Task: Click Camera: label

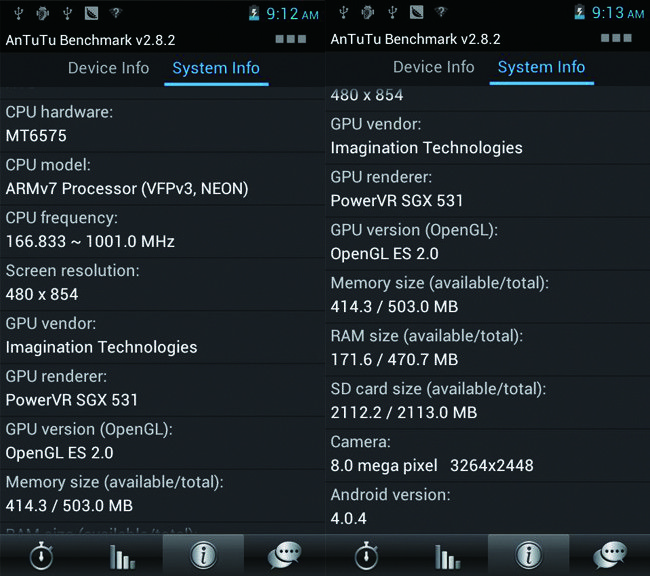Action: point(361,442)
